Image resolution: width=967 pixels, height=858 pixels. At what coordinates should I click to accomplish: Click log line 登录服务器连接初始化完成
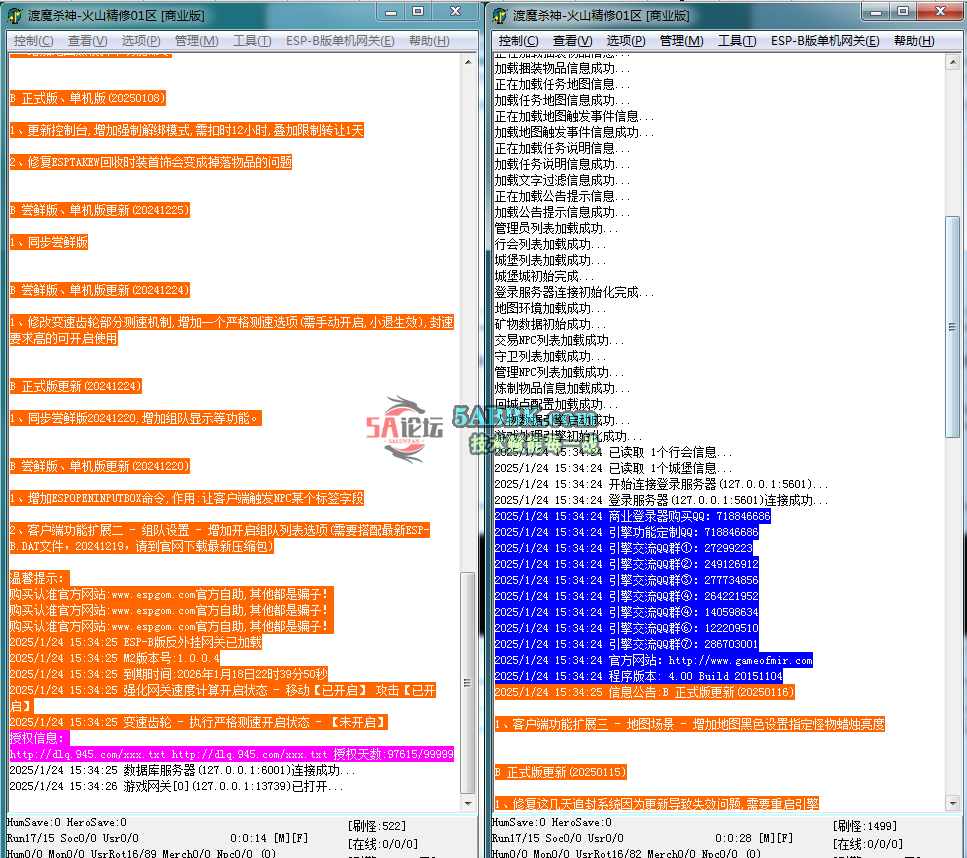(x=574, y=292)
